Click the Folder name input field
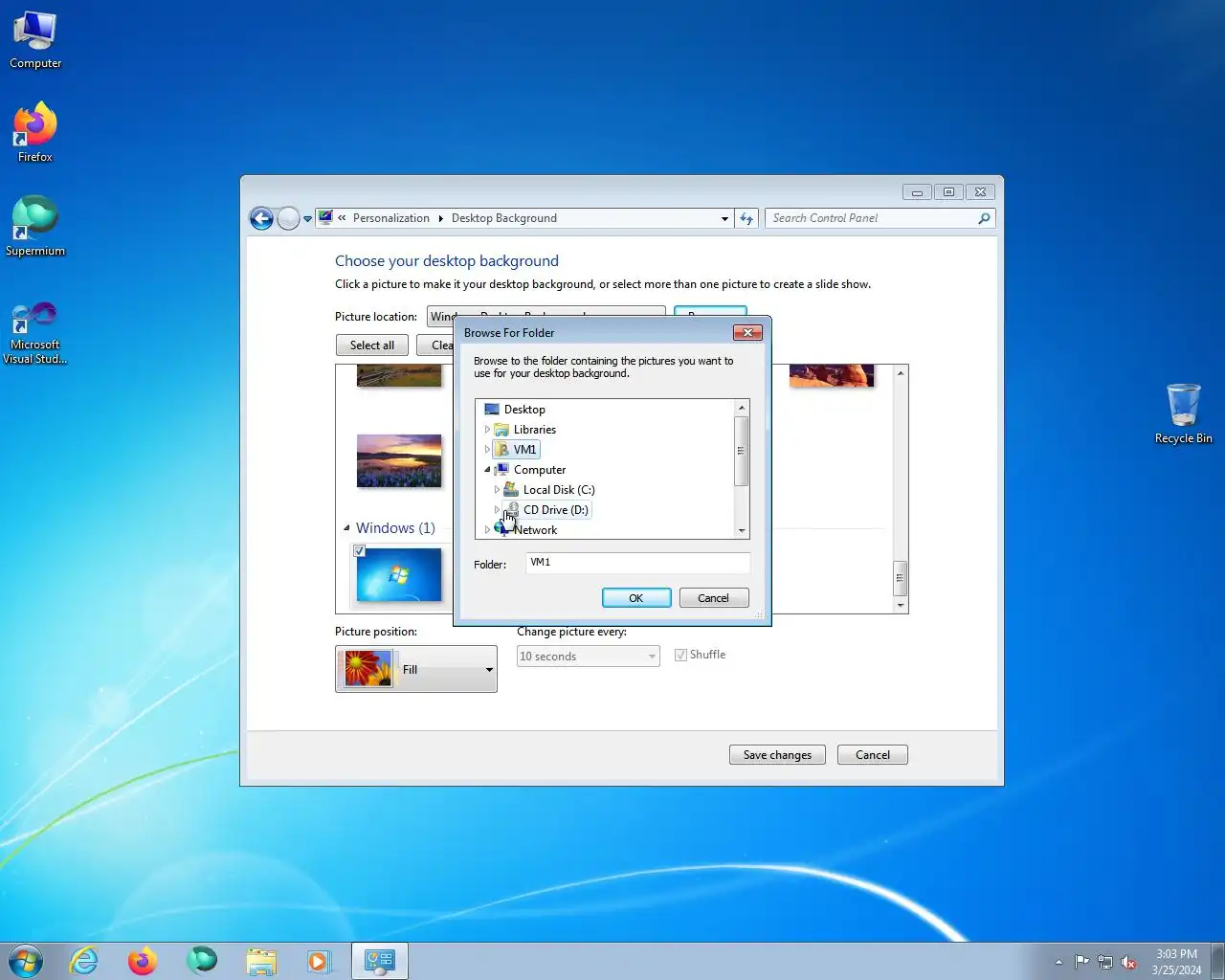This screenshot has width=1225, height=980. 637,563
